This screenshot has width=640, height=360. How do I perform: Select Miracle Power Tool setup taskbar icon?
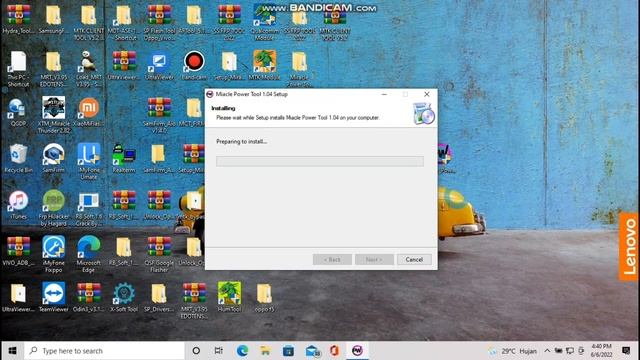[x=358, y=351]
